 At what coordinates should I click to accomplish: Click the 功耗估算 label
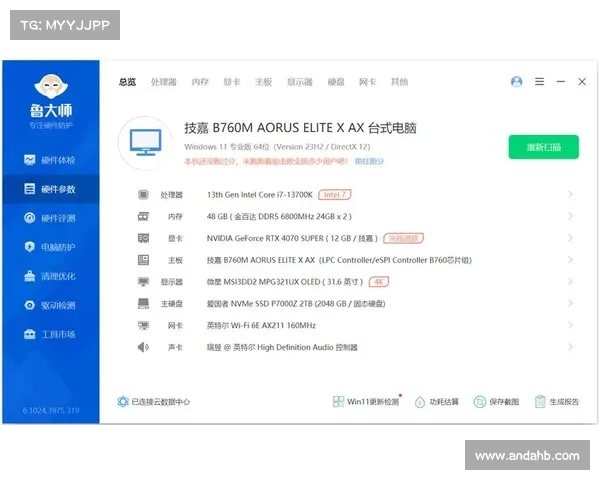444,402
